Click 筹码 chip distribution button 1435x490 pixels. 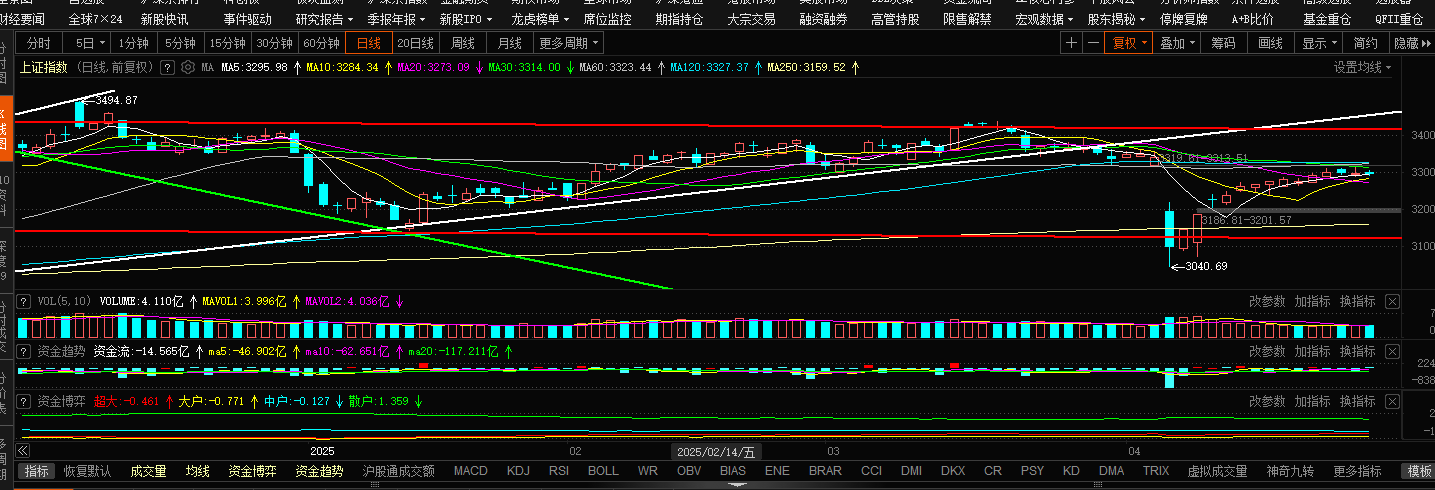[1223, 43]
